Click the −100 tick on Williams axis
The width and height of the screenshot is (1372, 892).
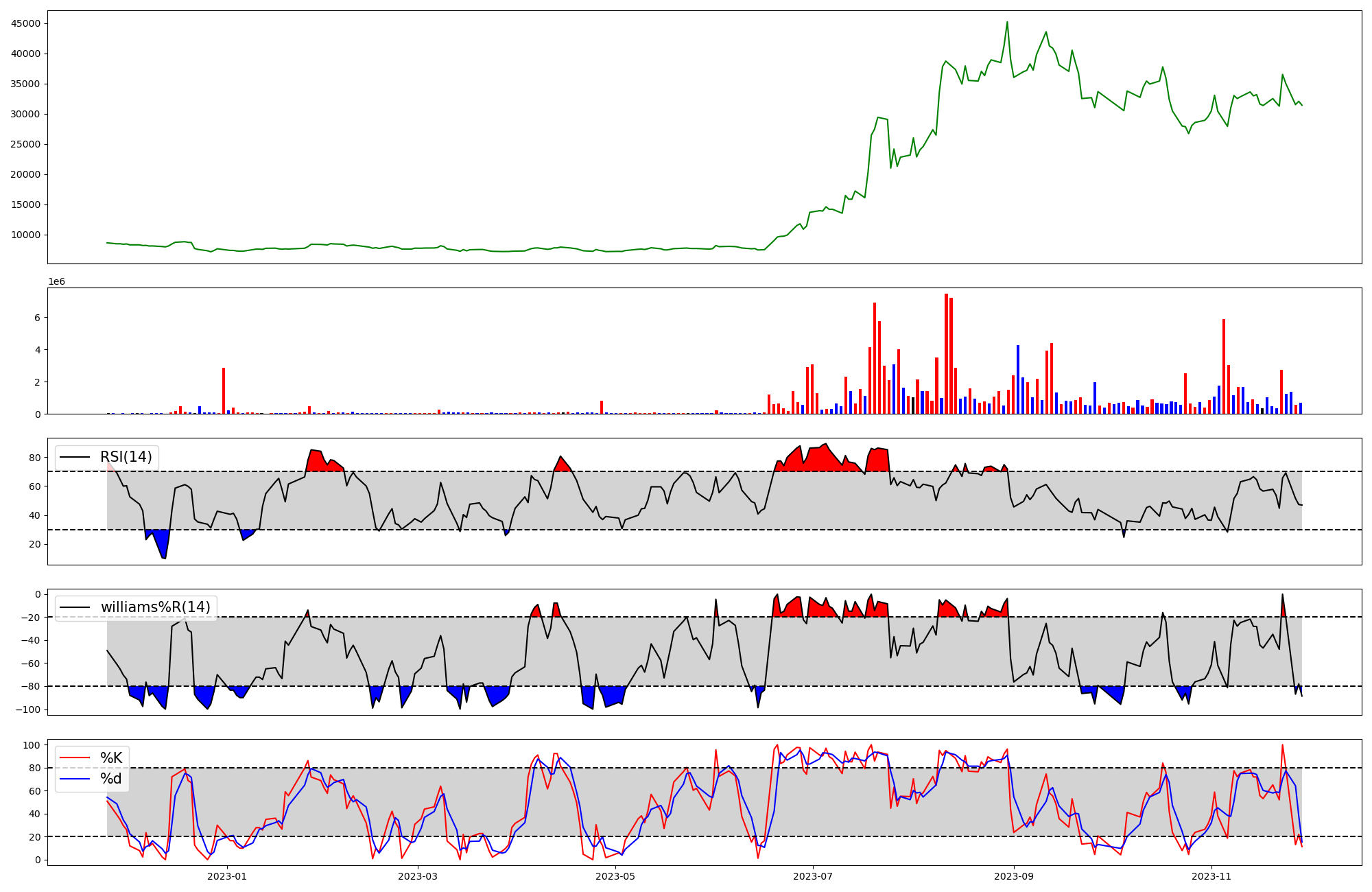click(27, 709)
